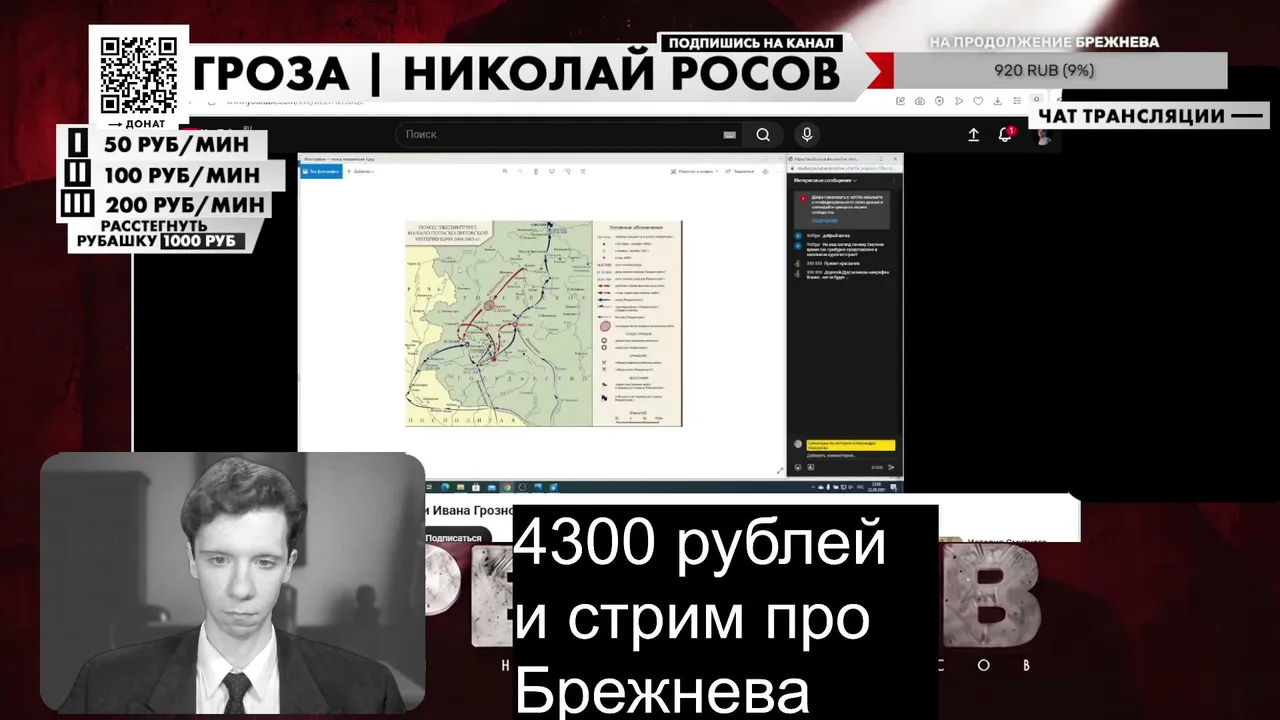Click the 'Подробнее' link in the chat notice
Screen dimensions: 1280x720
(825, 221)
